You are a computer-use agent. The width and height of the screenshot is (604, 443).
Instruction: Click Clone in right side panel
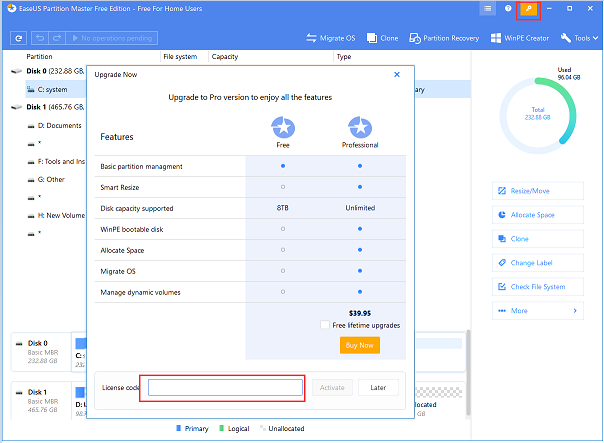point(538,239)
